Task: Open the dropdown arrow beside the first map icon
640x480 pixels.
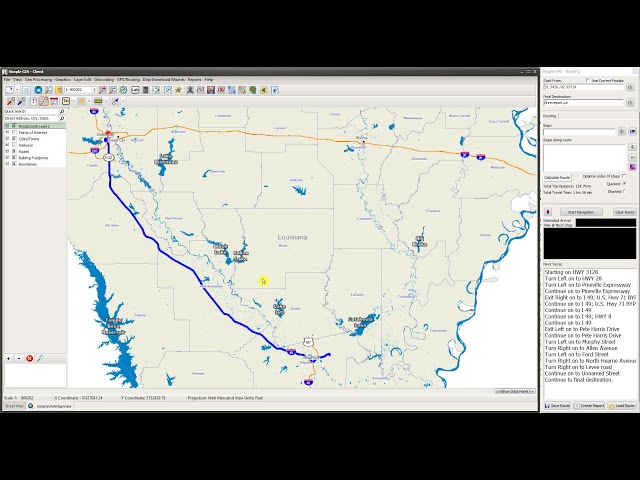Action: coord(17,90)
